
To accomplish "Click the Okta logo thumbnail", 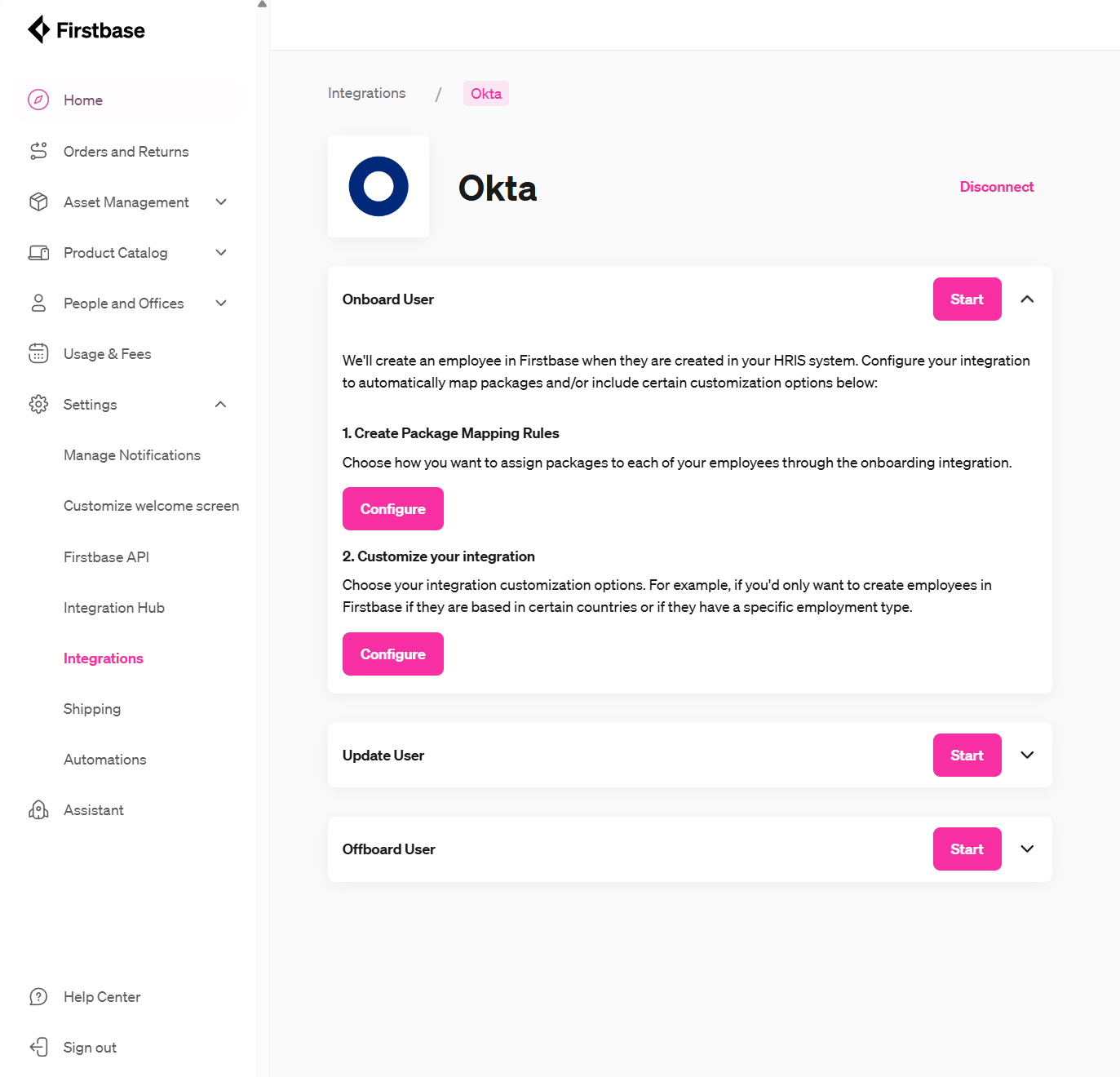I will click(378, 186).
